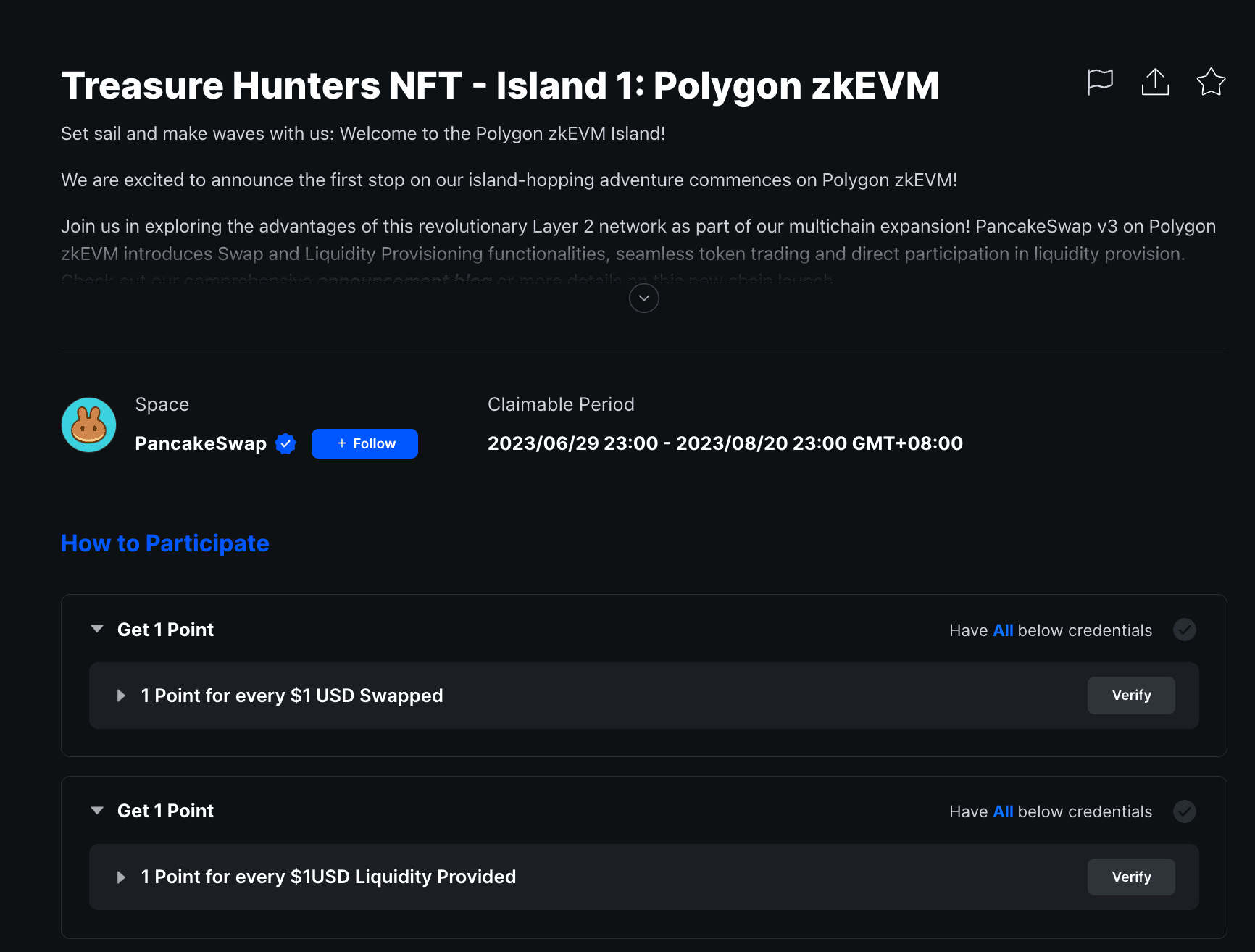Star this campaign as favorite
1255x952 pixels.
[1210, 81]
